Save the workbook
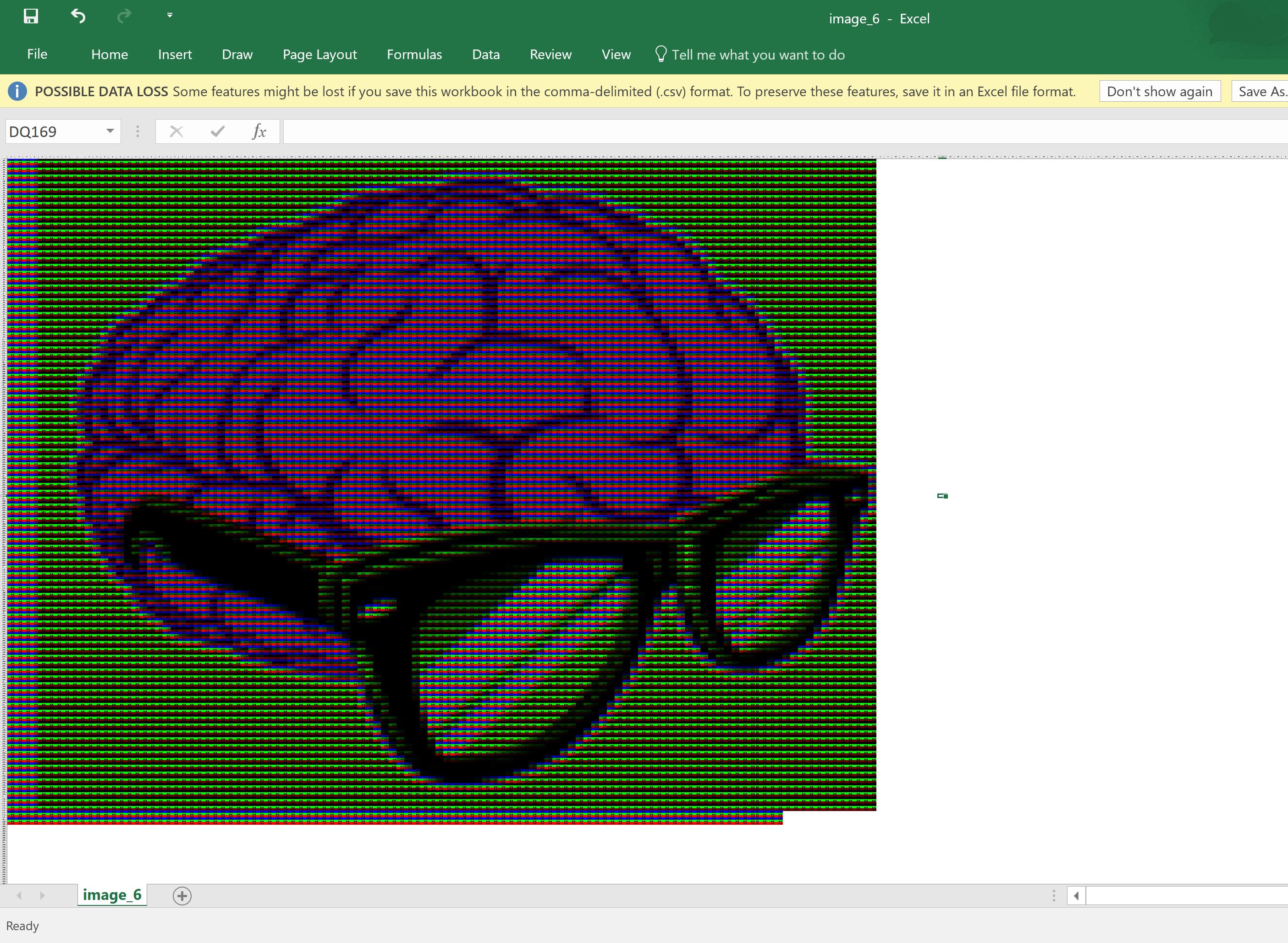This screenshot has height=943, width=1288. click(x=31, y=16)
